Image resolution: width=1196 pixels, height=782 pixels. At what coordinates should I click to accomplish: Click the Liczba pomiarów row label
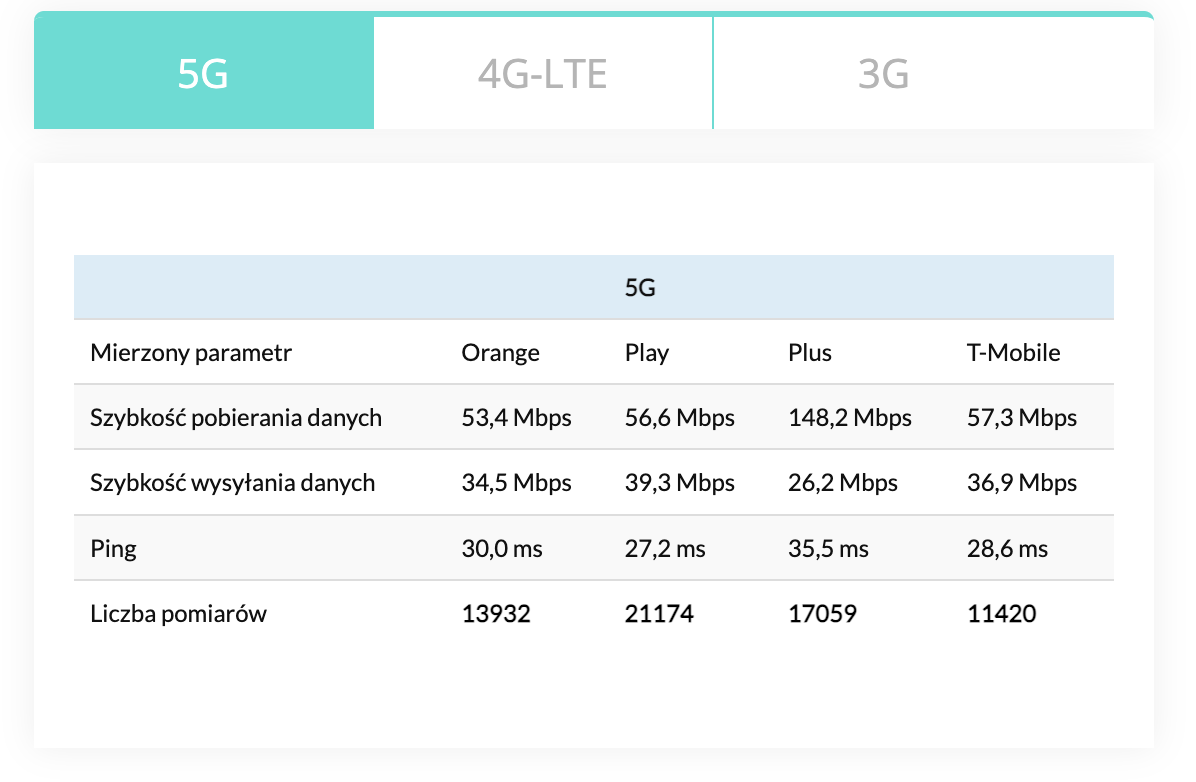pos(178,614)
